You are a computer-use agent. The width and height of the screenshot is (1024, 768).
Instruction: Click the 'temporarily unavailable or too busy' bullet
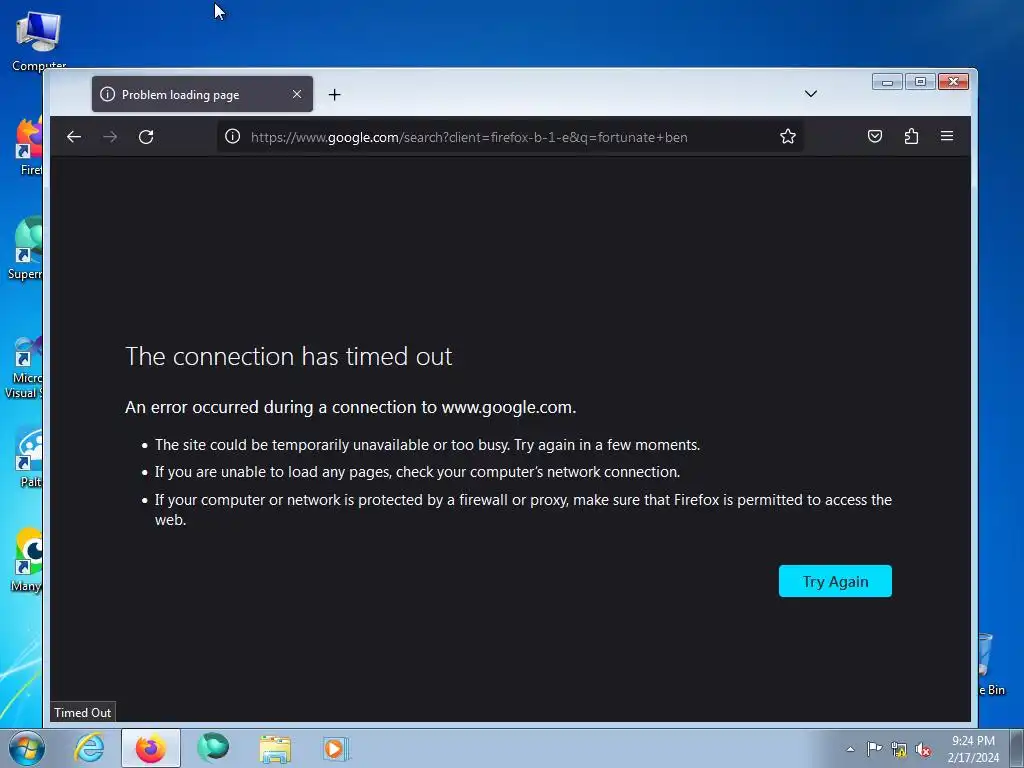click(x=427, y=445)
